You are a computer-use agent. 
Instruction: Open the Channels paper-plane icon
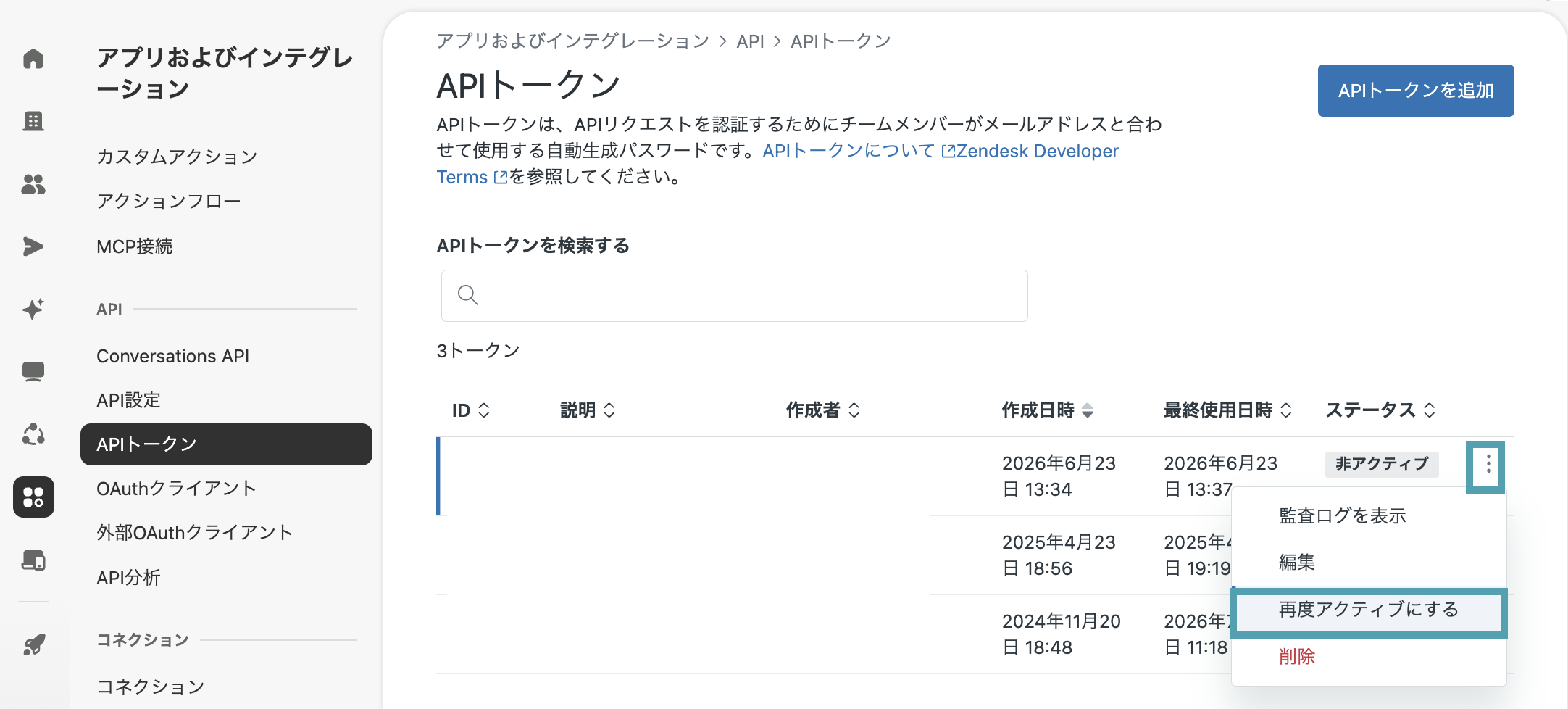click(x=33, y=246)
